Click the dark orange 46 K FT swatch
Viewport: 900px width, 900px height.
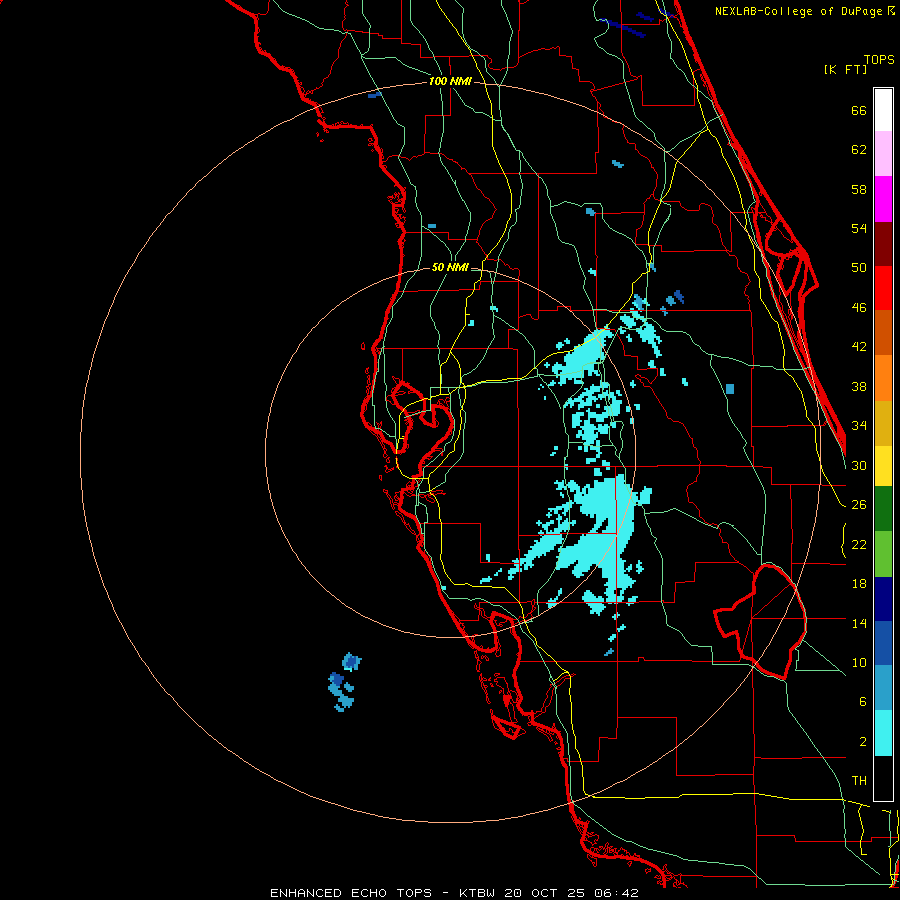[x=883, y=333]
